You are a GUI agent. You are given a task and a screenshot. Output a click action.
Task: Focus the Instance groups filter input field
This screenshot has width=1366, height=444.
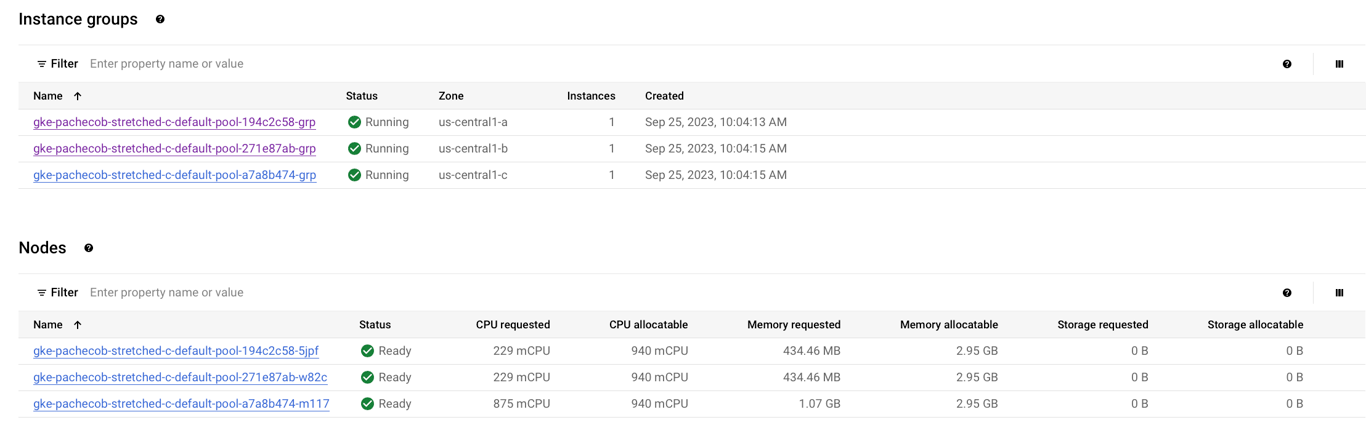pyautogui.click(x=680, y=64)
